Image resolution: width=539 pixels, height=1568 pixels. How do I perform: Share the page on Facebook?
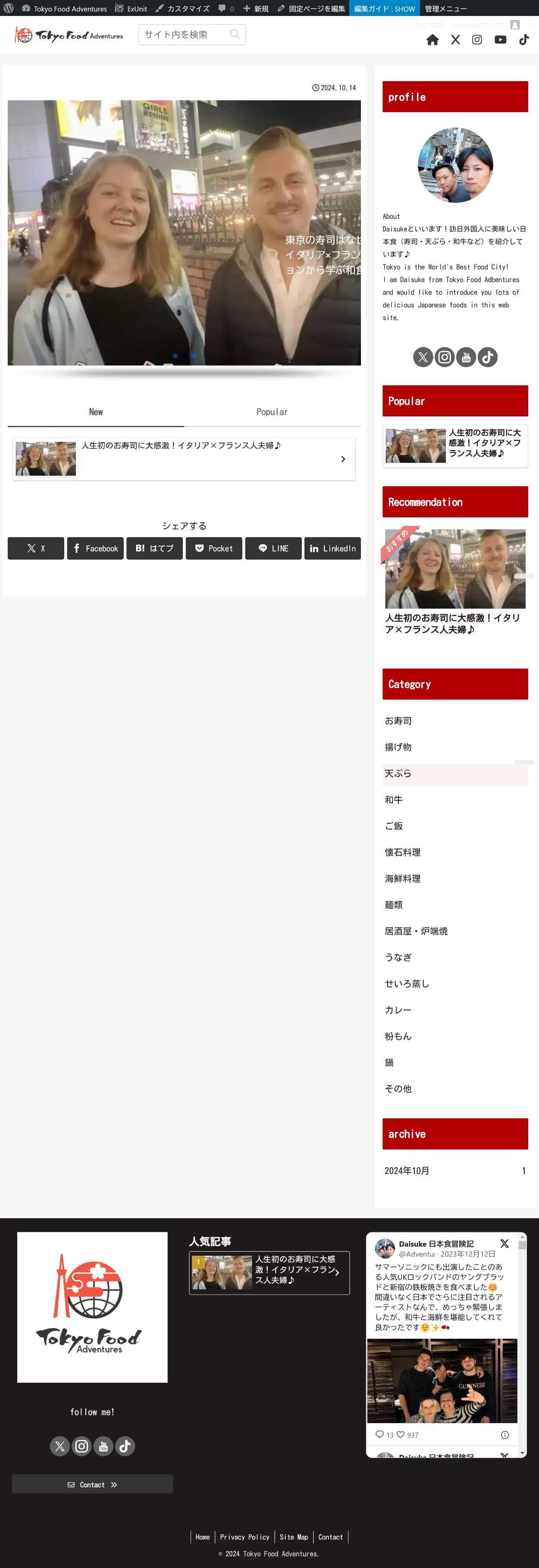[96, 548]
